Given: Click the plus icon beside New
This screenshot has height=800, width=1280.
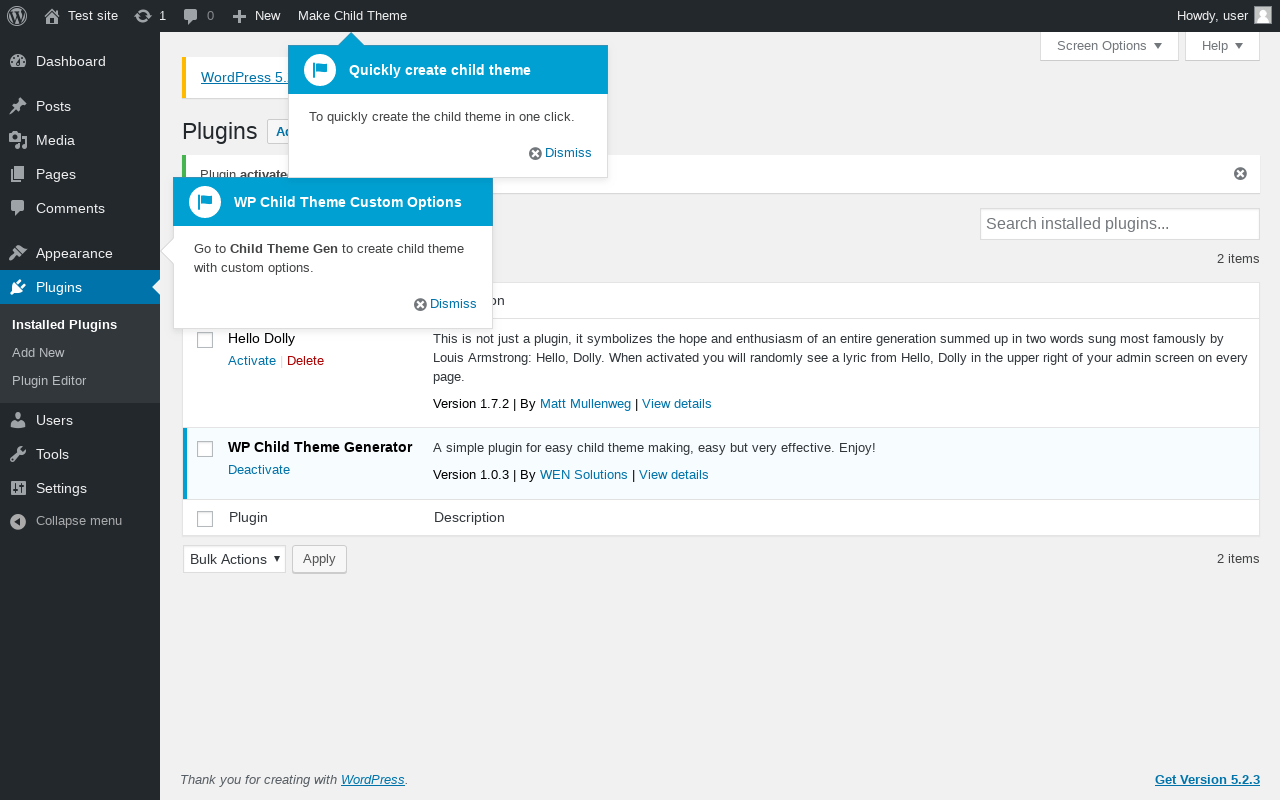Looking at the screenshot, I should click(239, 16).
